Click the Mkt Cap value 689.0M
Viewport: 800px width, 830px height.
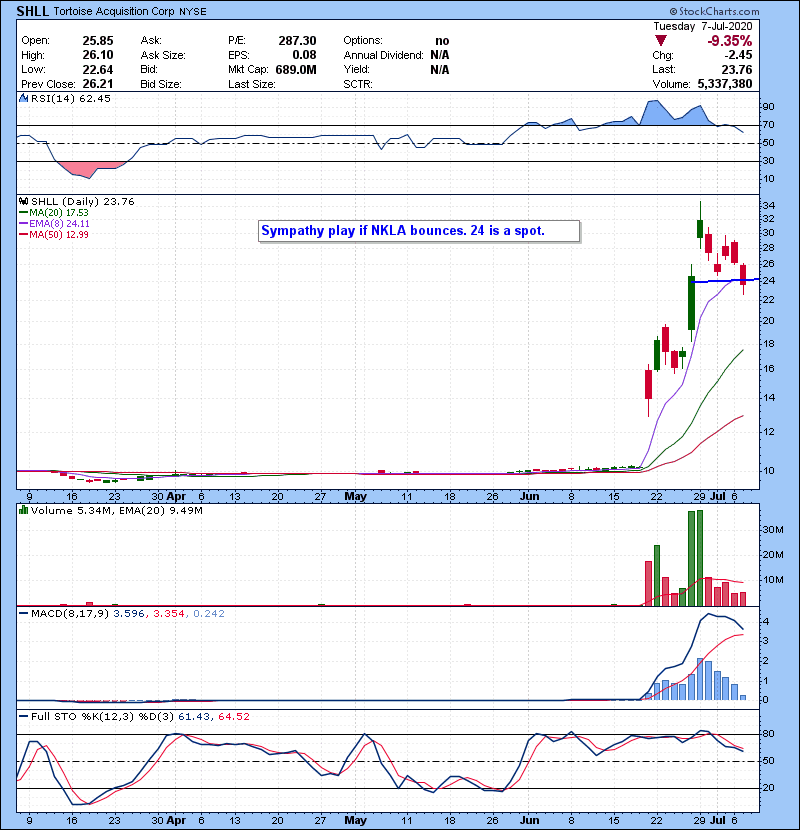(x=296, y=69)
